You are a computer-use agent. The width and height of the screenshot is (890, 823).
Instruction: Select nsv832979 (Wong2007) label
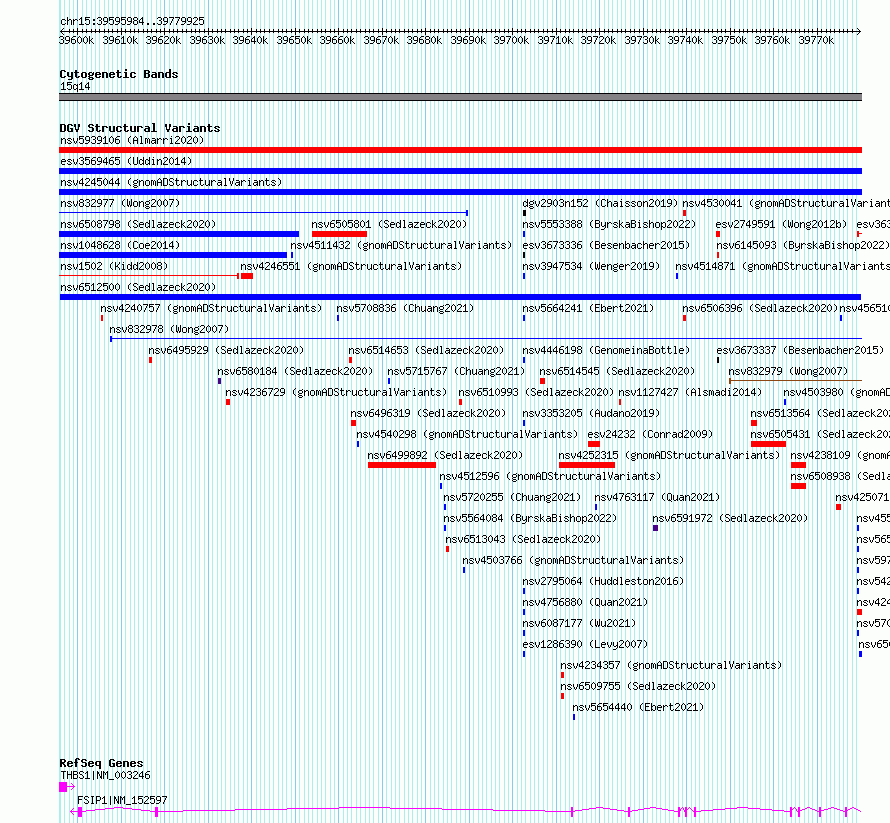tap(788, 371)
